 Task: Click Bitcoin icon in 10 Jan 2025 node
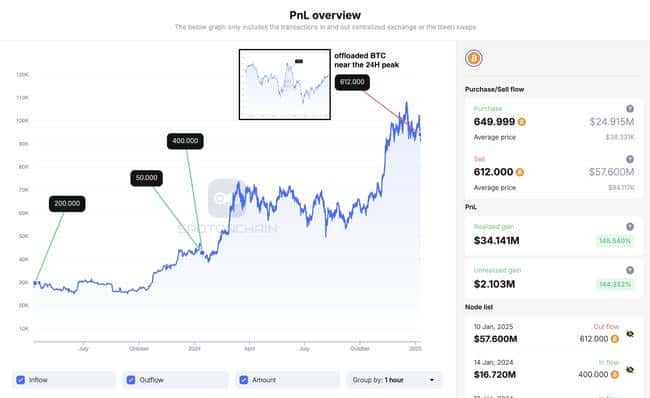pyautogui.click(x=615, y=339)
